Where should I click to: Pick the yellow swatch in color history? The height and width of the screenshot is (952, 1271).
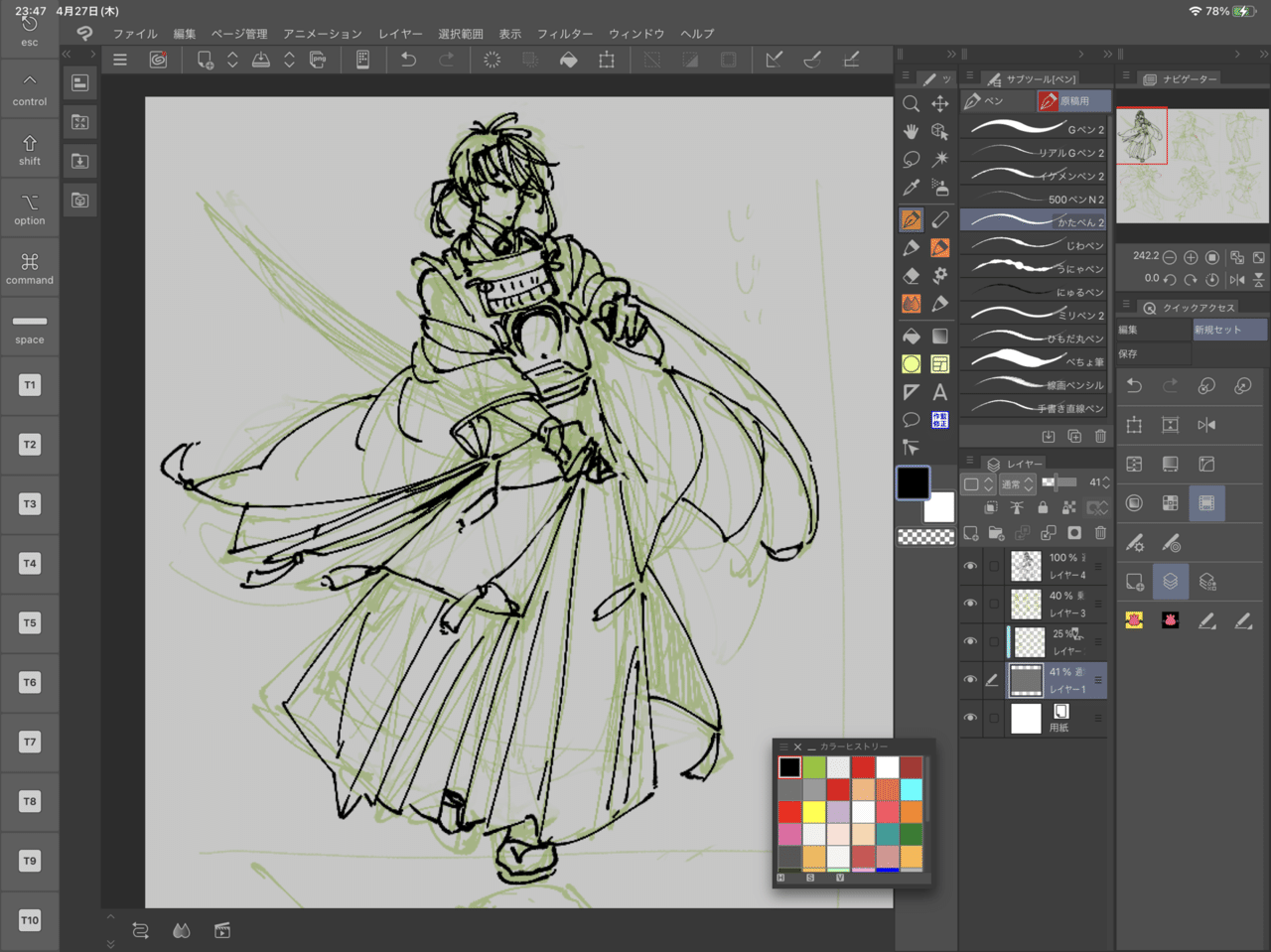(814, 812)
